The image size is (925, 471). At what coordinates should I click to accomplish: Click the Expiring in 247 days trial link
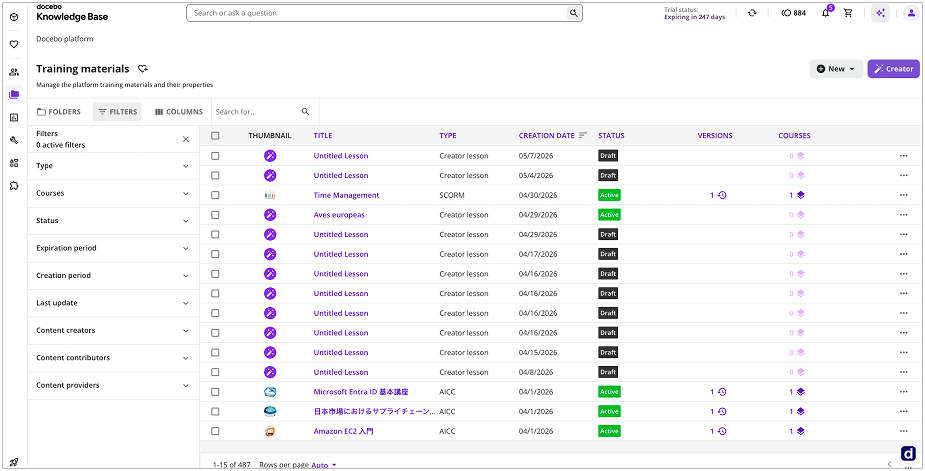tap(695, 17)
